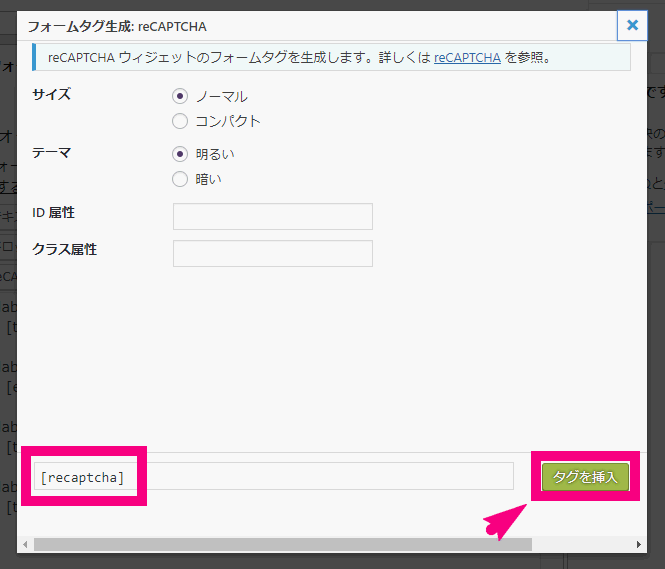665x569 pixels.
Task: Click the サイズ label text
Action: [x=52, y=94]
